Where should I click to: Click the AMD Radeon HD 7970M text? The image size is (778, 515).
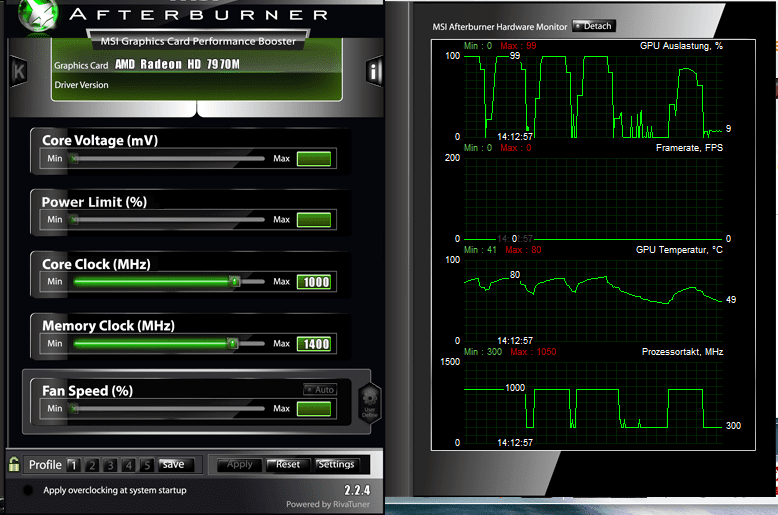177,64
